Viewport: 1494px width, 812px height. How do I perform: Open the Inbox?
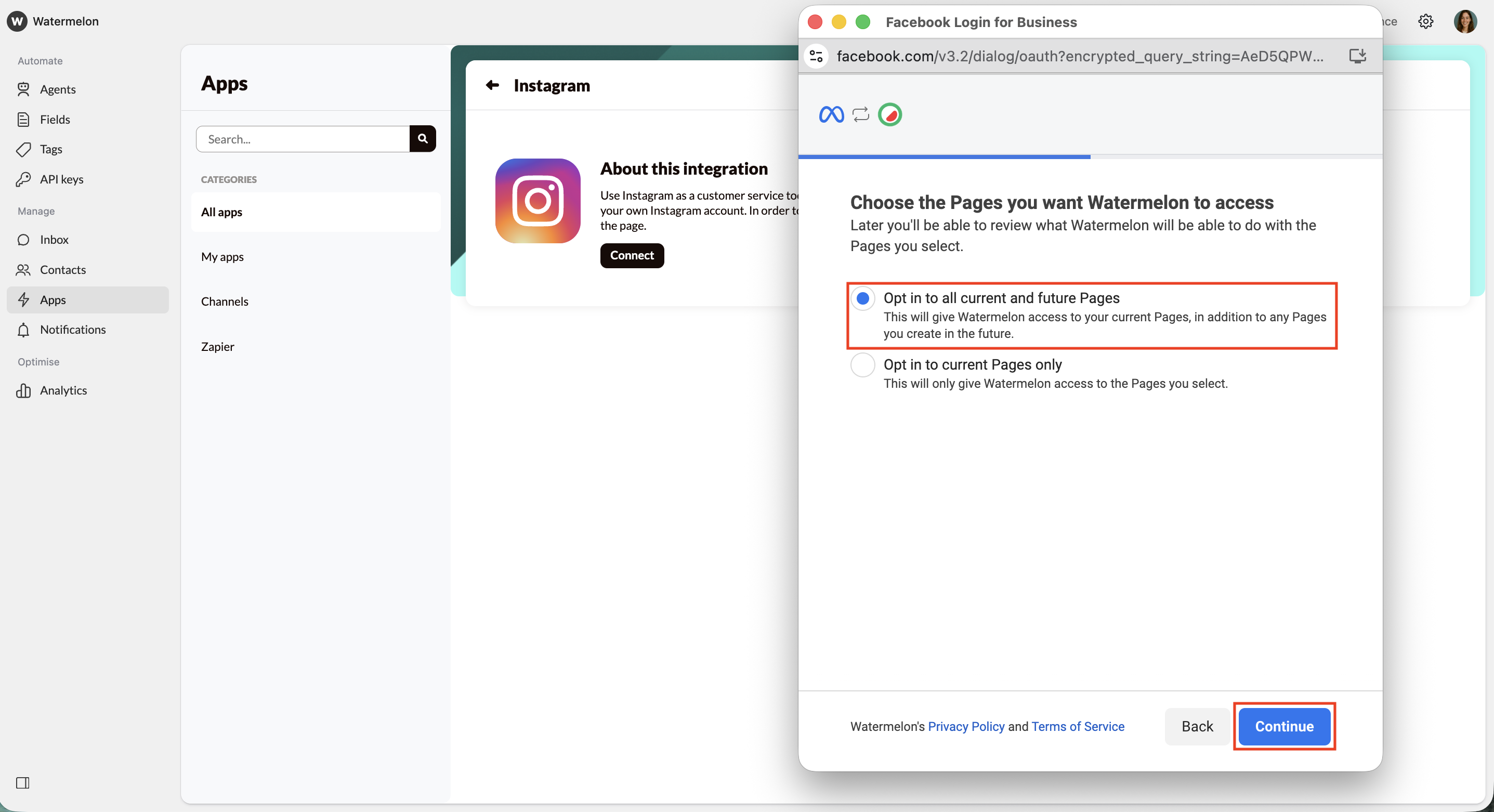pyautogui.click(x=54, y=240)
